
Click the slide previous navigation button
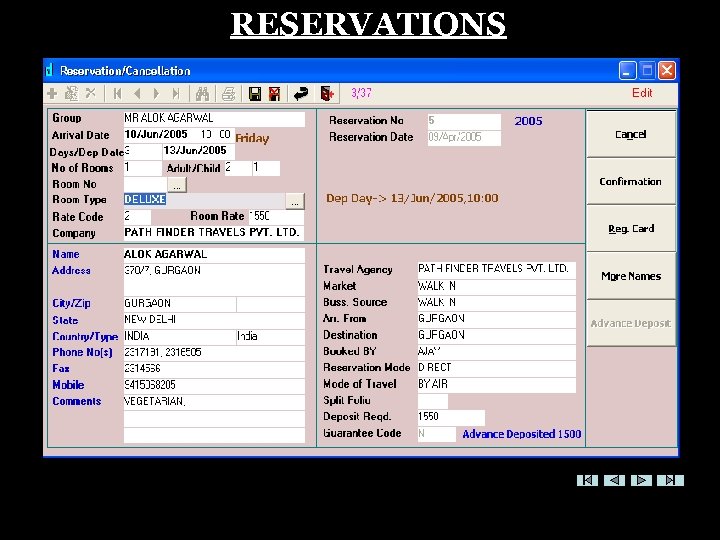click(x=614, y=480)
